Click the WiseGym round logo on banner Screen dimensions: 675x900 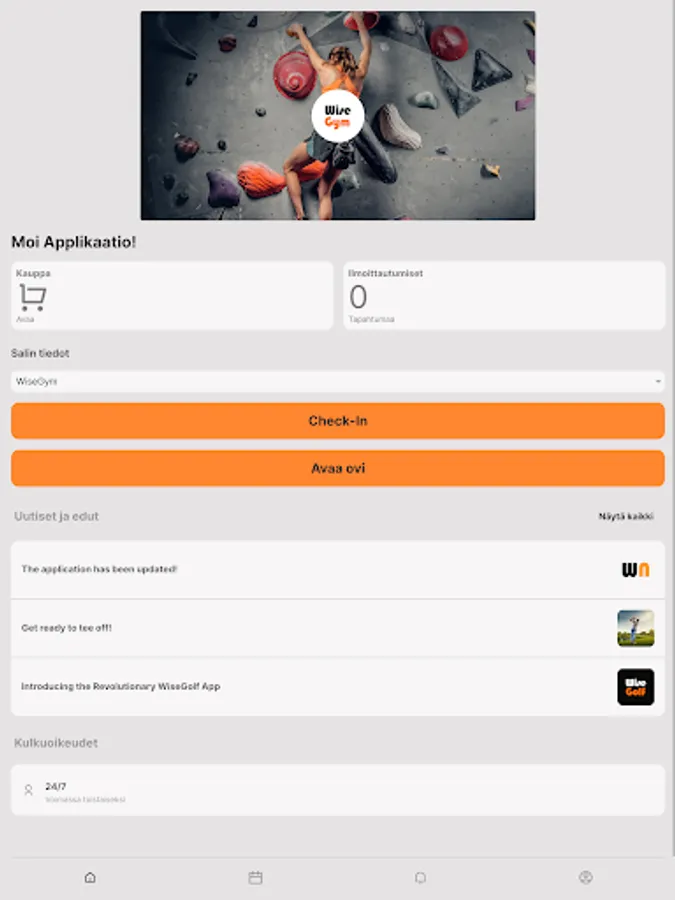click(x=338, y=116)
